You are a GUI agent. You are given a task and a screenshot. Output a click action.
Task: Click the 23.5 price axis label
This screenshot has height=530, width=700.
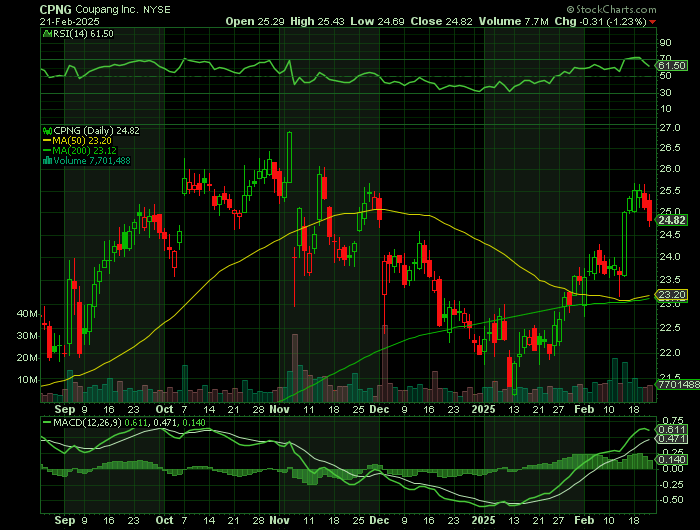(x=670, y=280)
